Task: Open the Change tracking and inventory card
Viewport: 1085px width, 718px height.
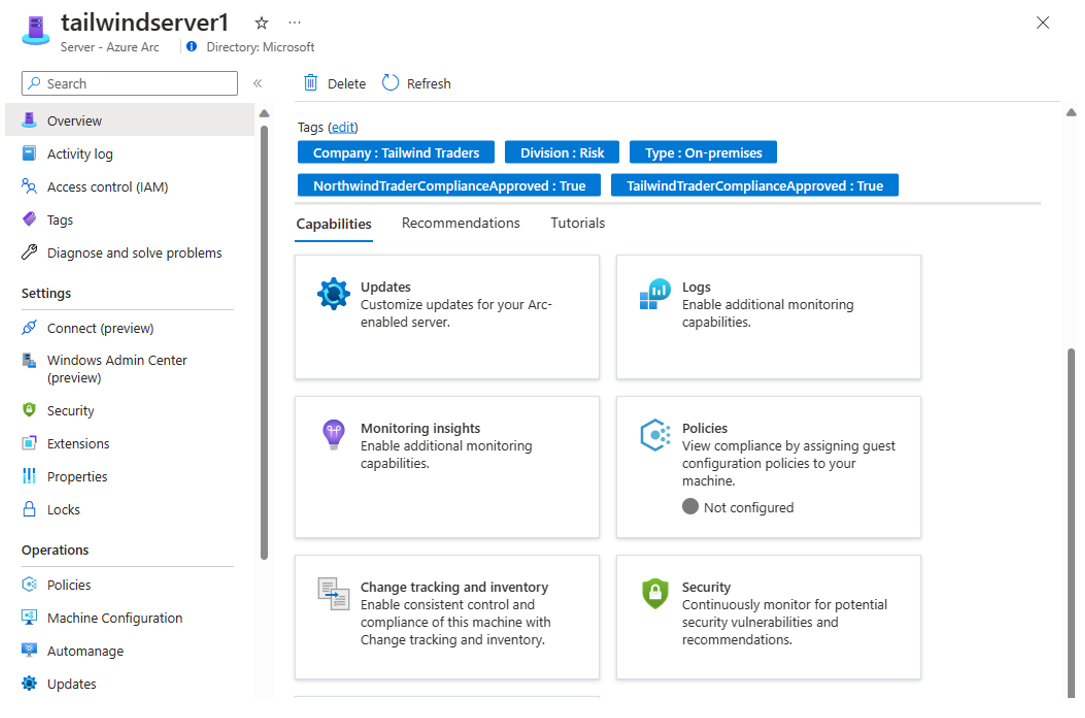Action: pyautogui.click(x=447, y=617)
